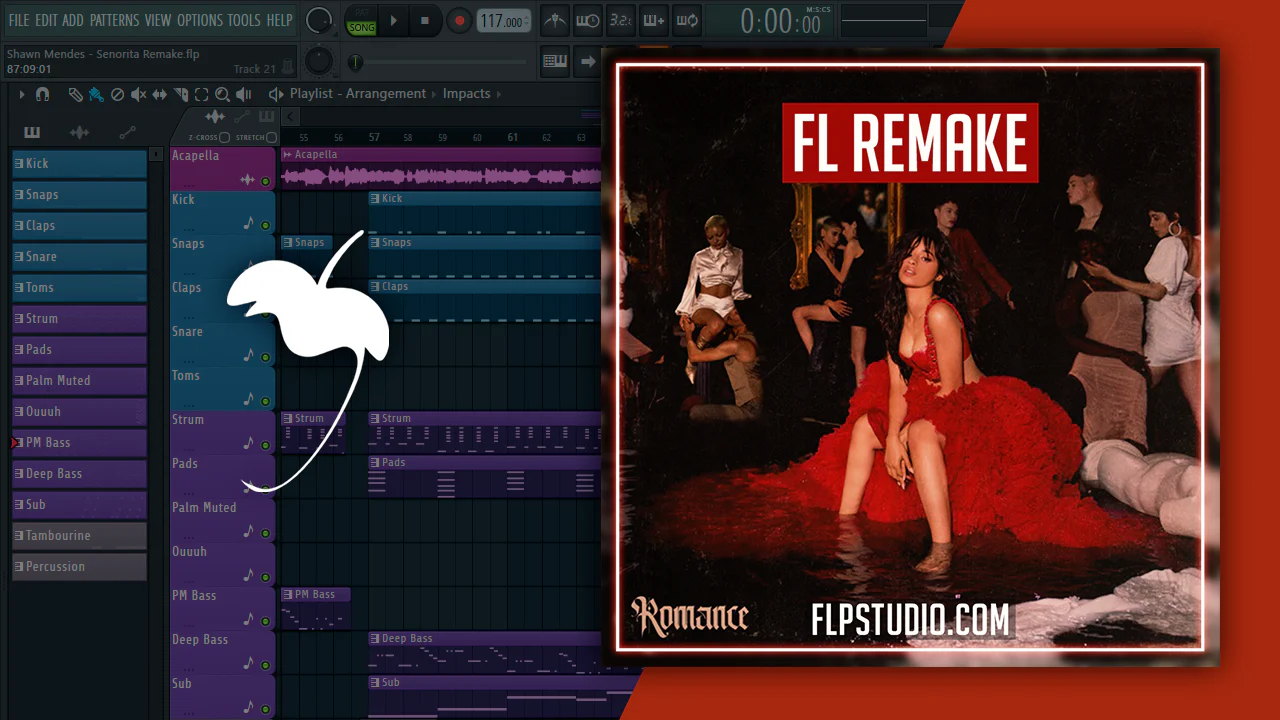Toggle loop recording icon
This screenshot has width=1280, height=720.
(x=687, y=21)
